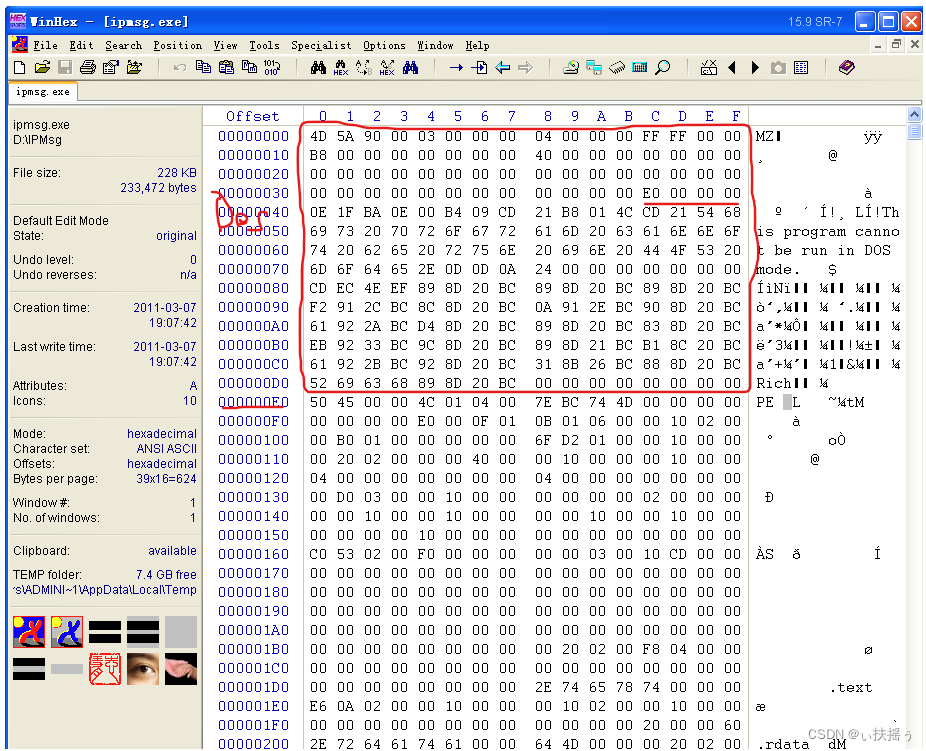Click the black left triangle navigation icon
The height and width of the screenshot is (751, 926).
(x=732, y=68)
